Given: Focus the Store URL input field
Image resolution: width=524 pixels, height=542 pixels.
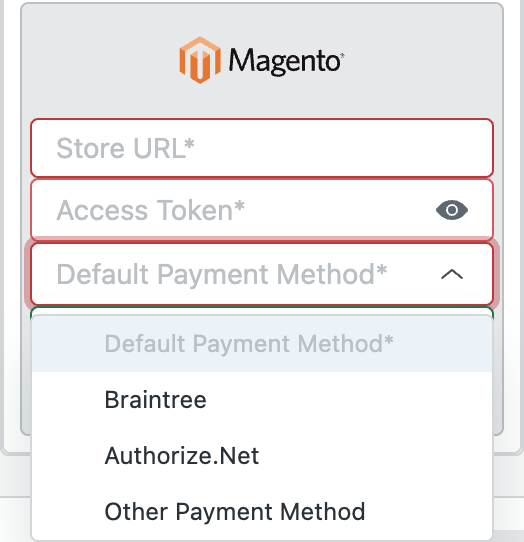Looking at the screenshot, I should (x=262, y=148).
